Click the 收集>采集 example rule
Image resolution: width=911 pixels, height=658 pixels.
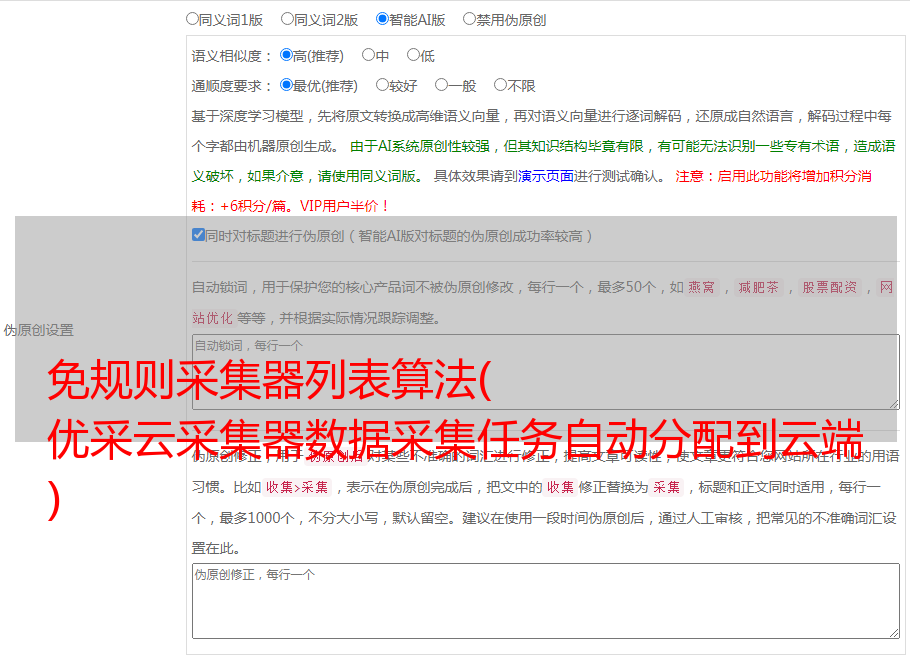point(297,487)
